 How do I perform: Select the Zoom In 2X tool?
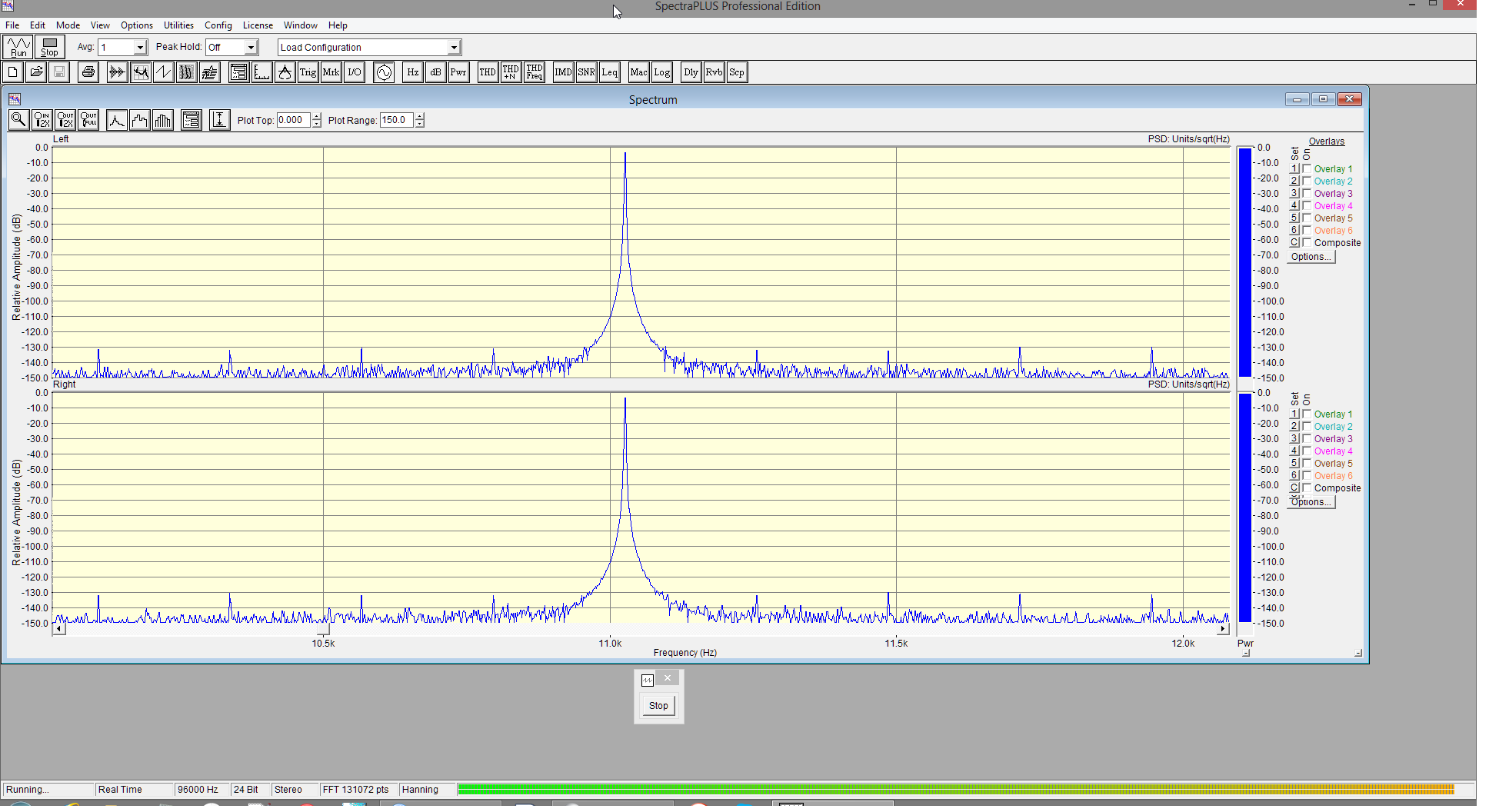[42, 120]
